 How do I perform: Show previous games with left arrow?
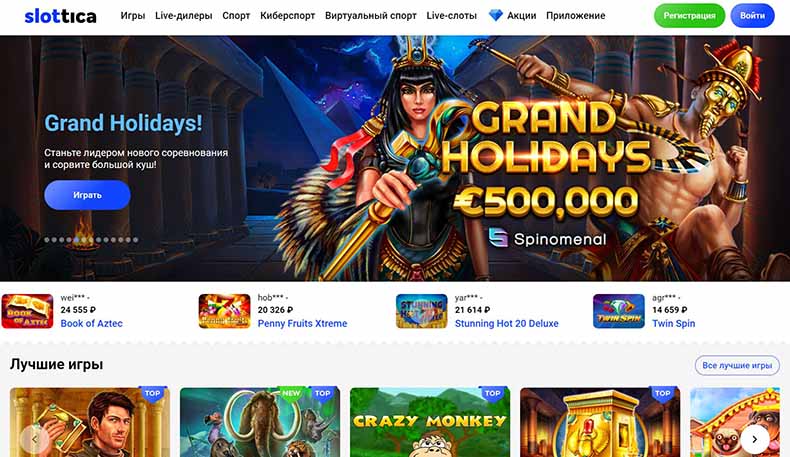(35, 439)
